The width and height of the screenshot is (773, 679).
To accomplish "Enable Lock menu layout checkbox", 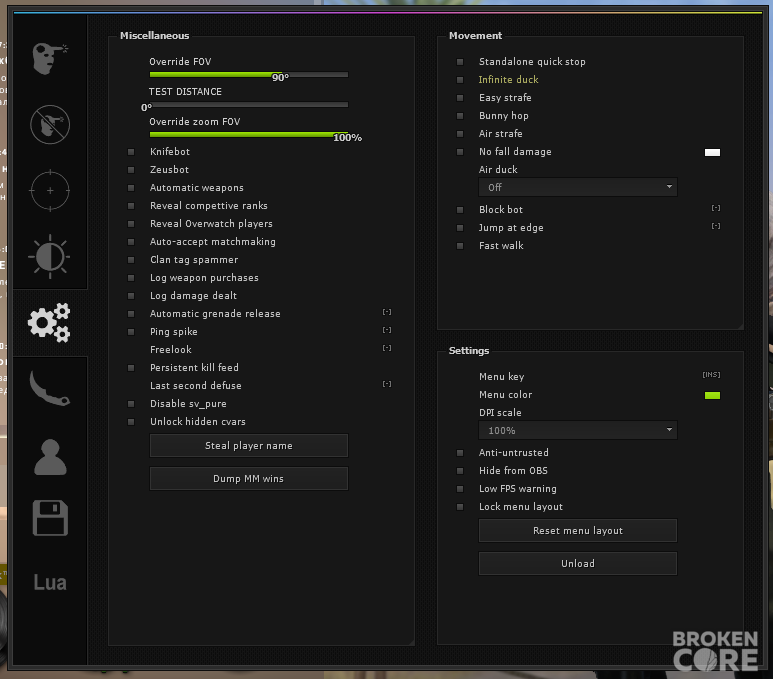I will 460,507.
